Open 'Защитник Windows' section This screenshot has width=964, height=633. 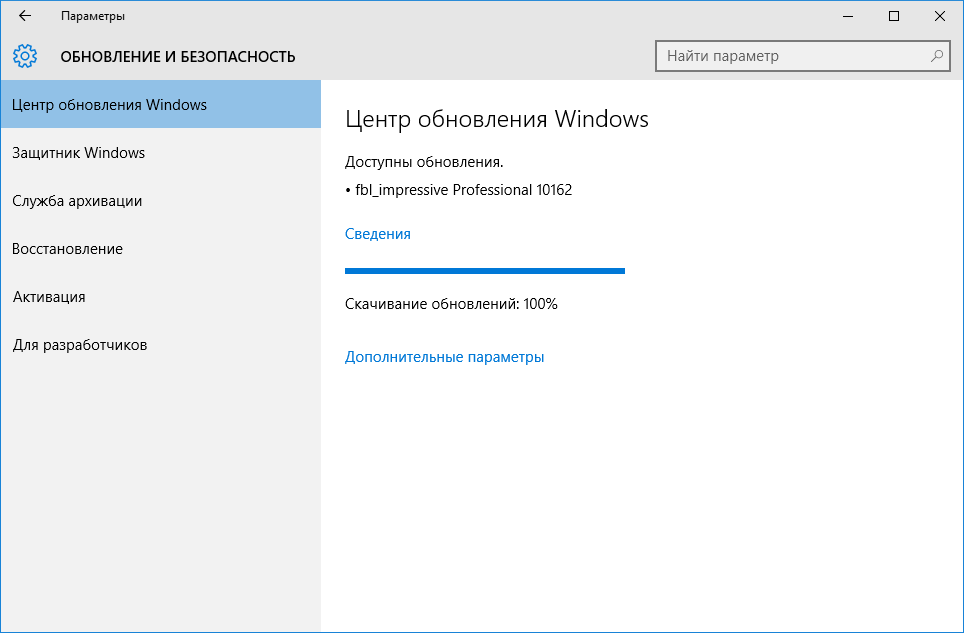coord(160,152)
